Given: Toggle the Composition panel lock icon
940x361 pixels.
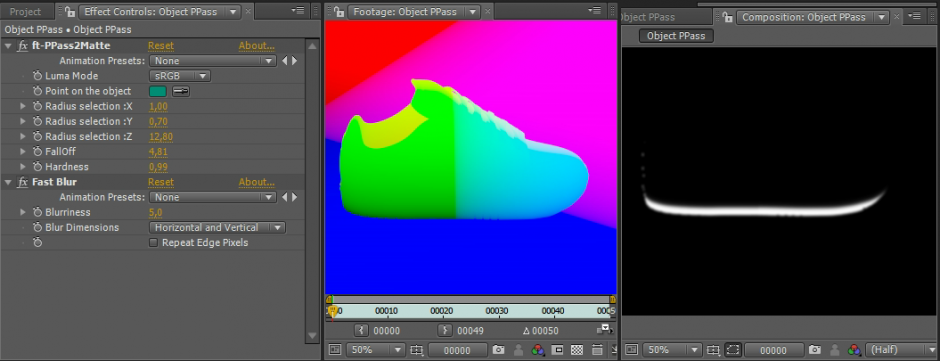Looking at the screenshot, I should point(728,17).
